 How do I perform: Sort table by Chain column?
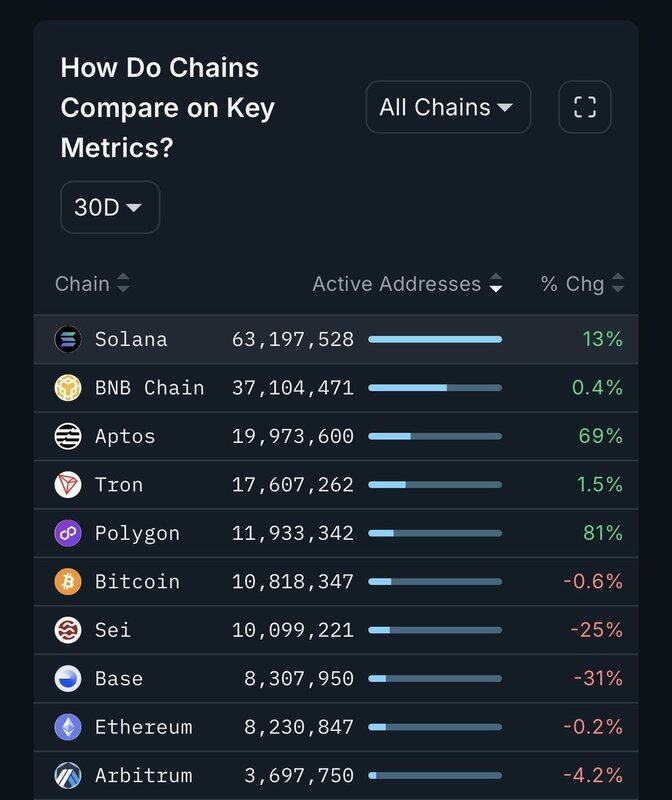click(92, 284)
